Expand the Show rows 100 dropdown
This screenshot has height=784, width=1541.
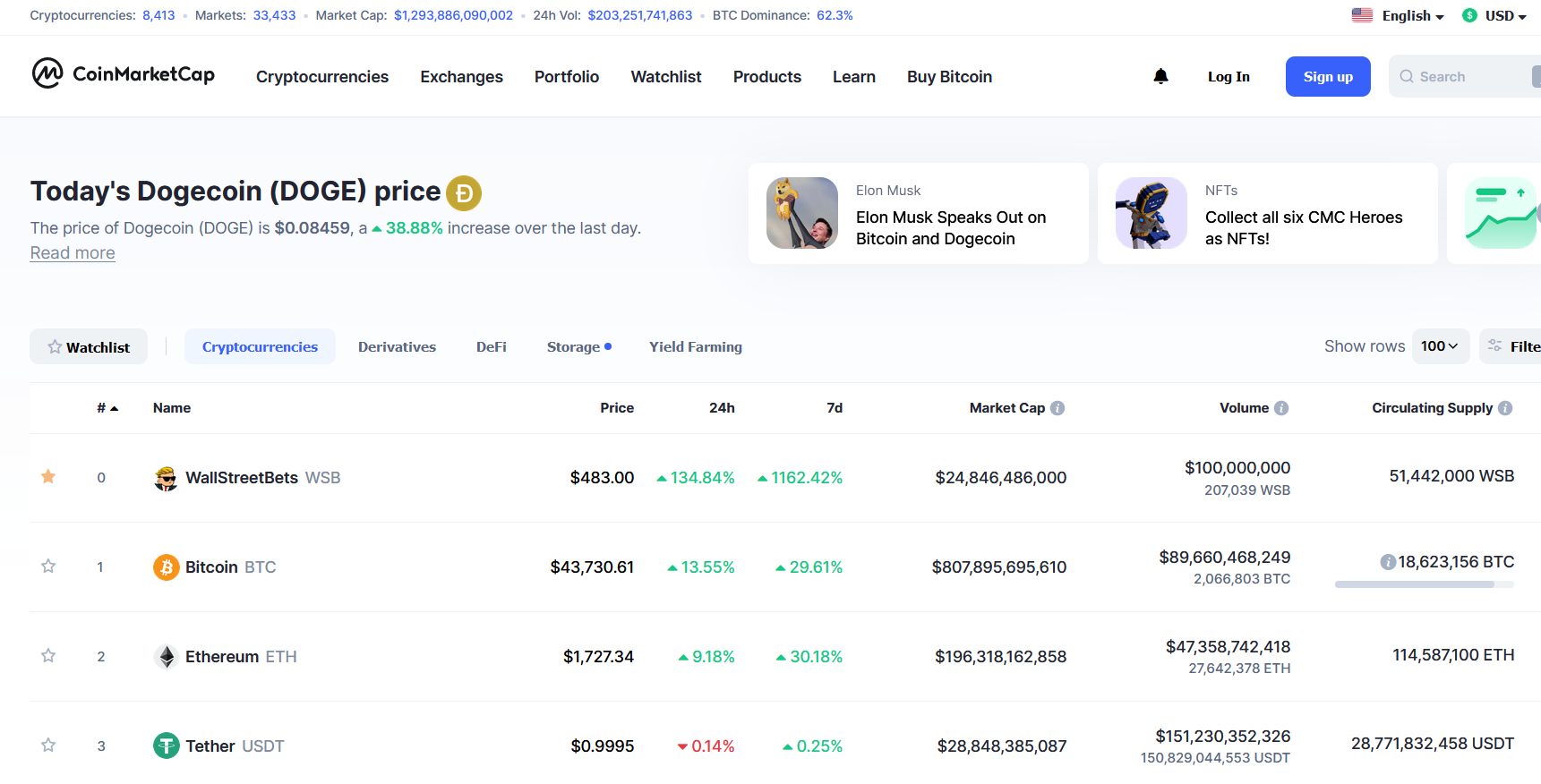coord(1441,346)
